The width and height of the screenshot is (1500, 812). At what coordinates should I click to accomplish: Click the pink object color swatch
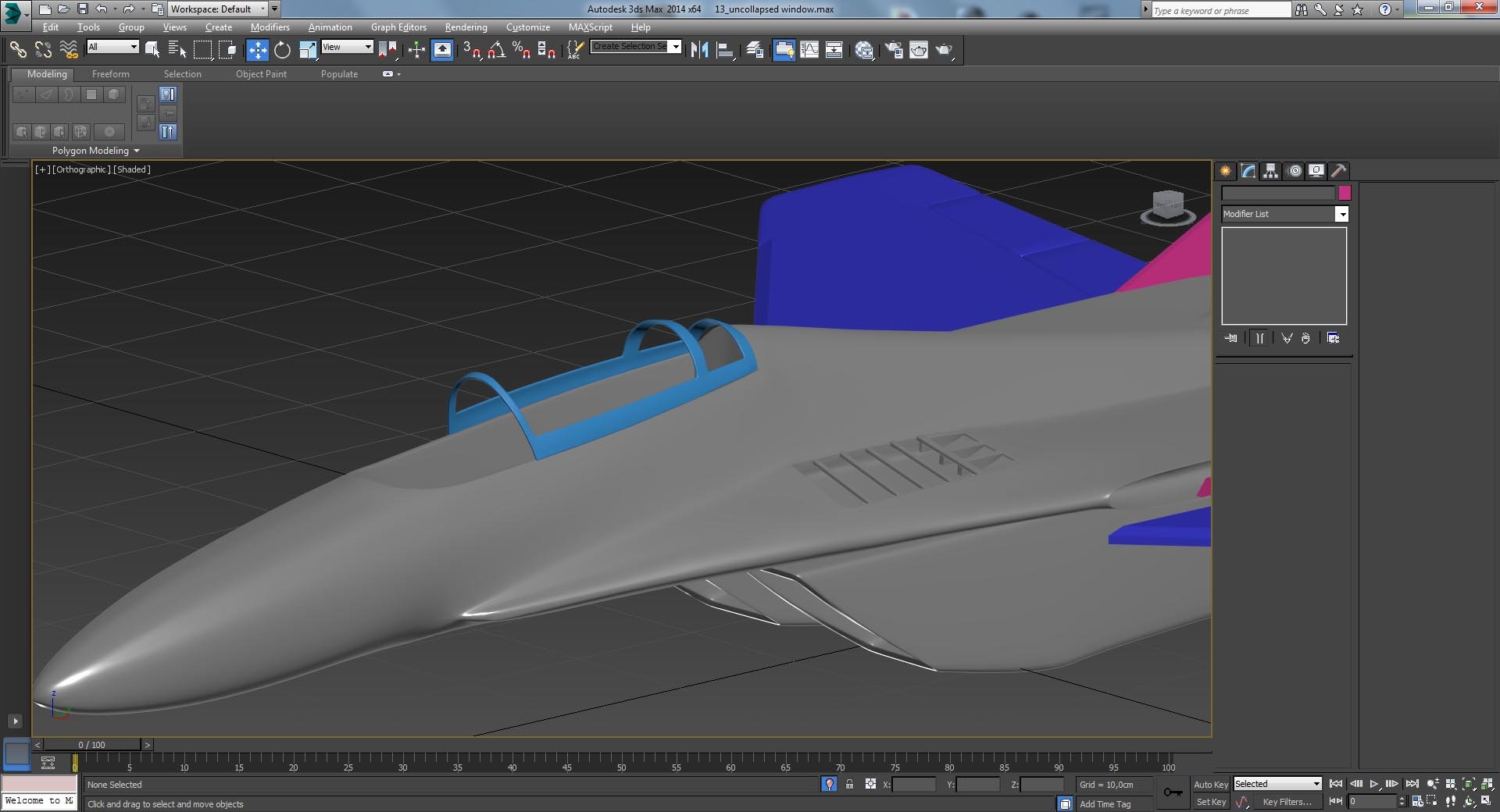click(1344, 193)
